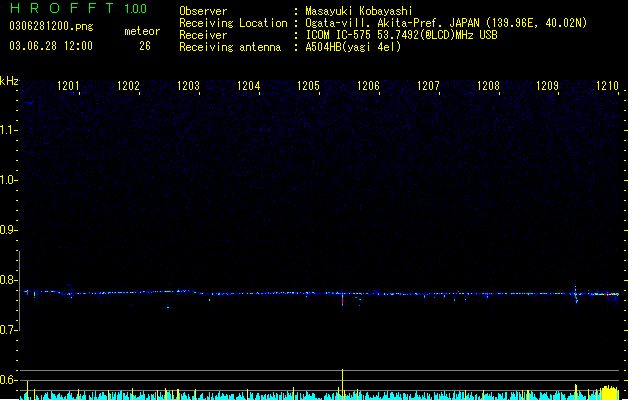Click the HROFFT 1.0.0 title text
This screenshot has width=629, height=400.
pos(78,8)
